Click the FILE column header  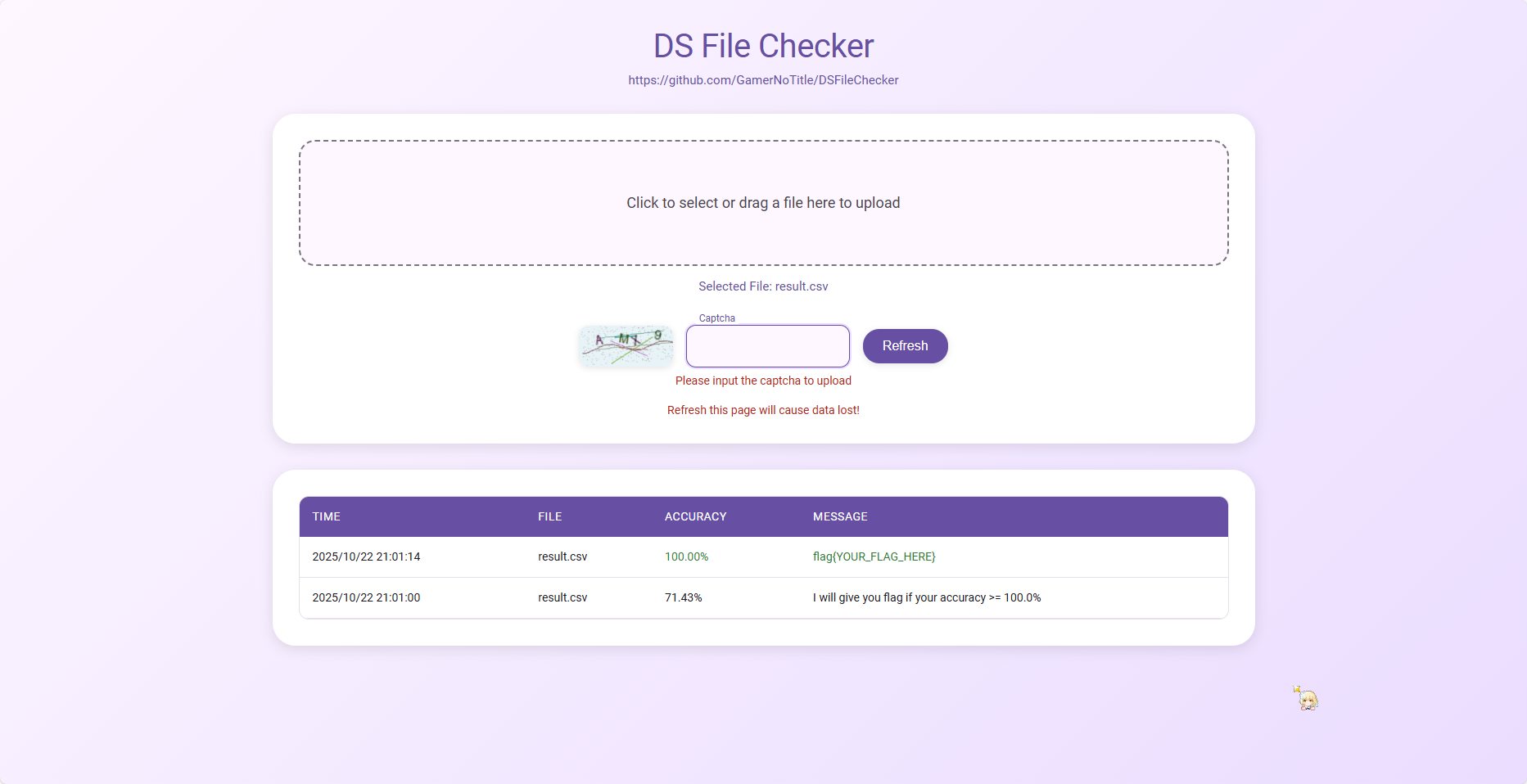[x=549, y=516]
